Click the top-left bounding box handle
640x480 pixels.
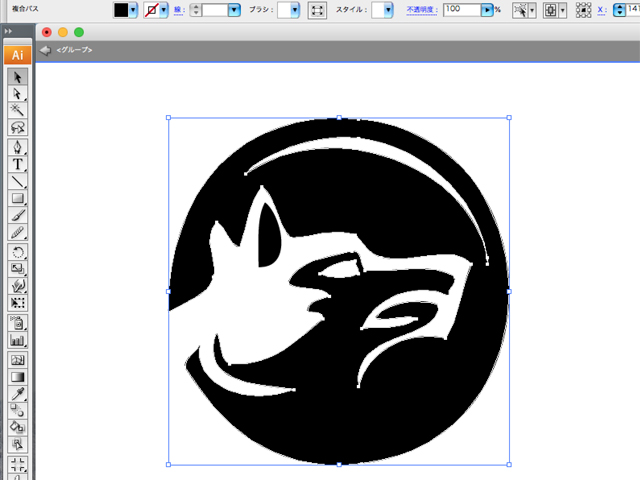pyautogui.click(x=169, y=118)
